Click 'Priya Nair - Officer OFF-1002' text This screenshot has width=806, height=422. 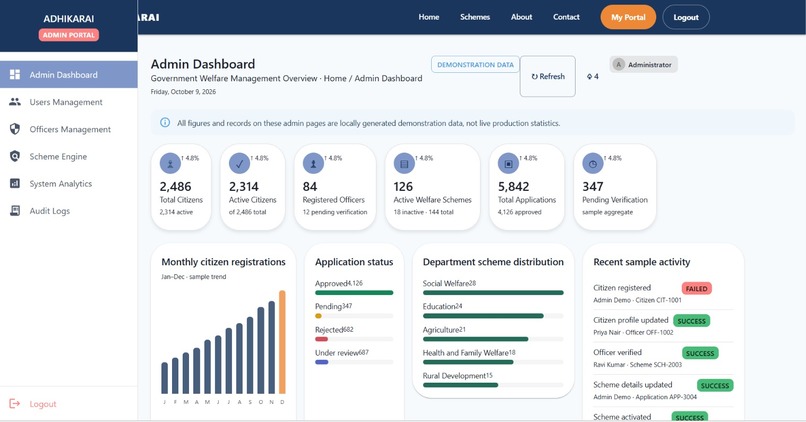point(633,333)
